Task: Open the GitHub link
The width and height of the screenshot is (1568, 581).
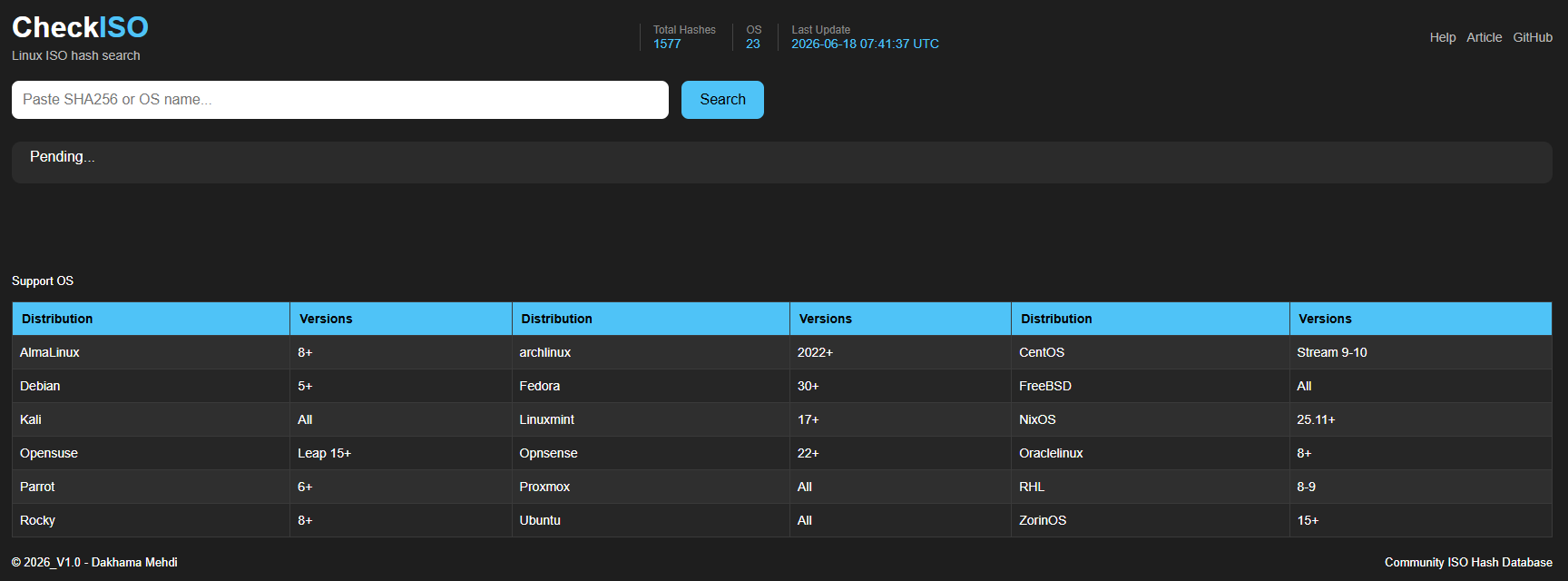Action: click(x=1533, y=37)
